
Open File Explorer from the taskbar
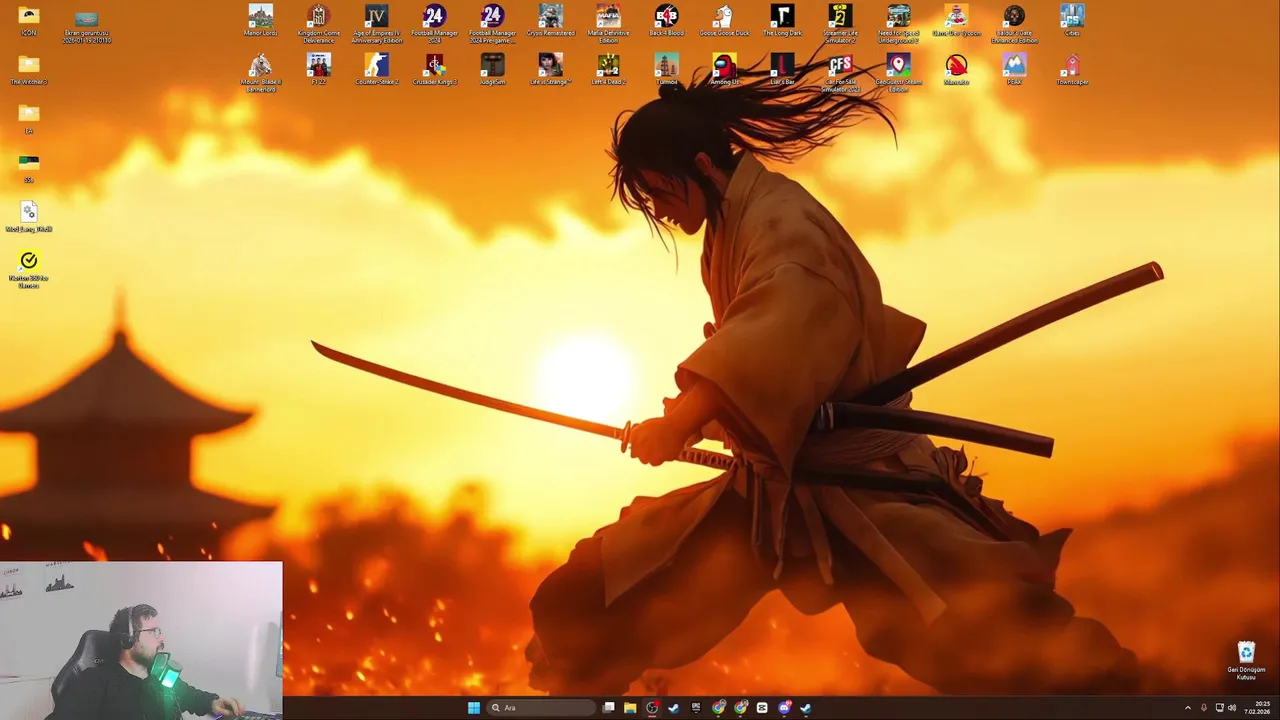pos(630,708)
